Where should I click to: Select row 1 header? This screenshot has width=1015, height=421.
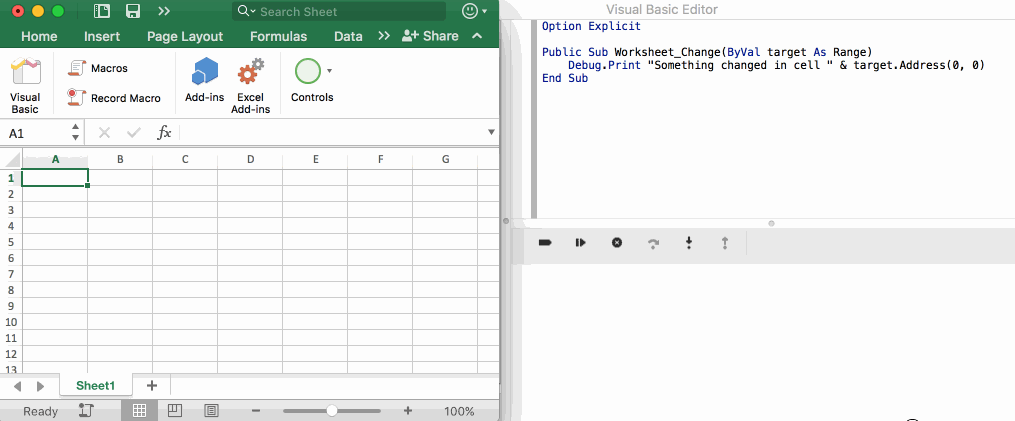(x=10, y=177)
